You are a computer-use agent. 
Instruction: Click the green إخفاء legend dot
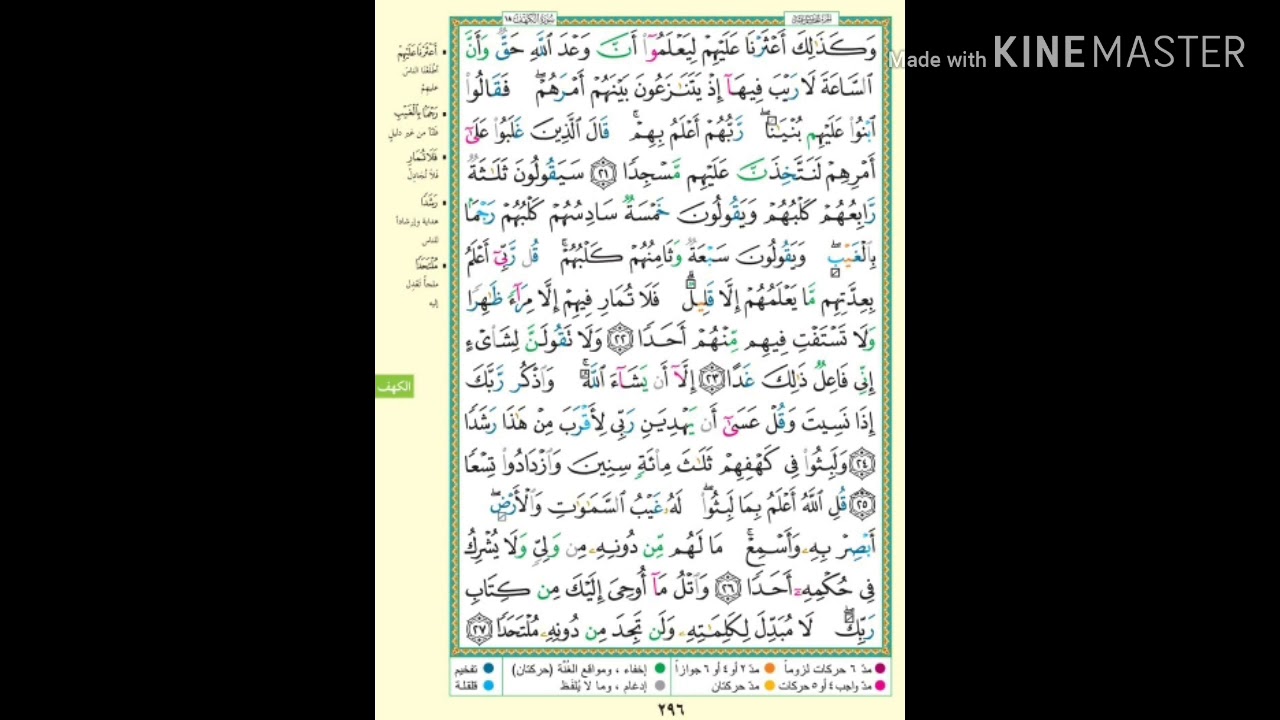tap(659, 669)
